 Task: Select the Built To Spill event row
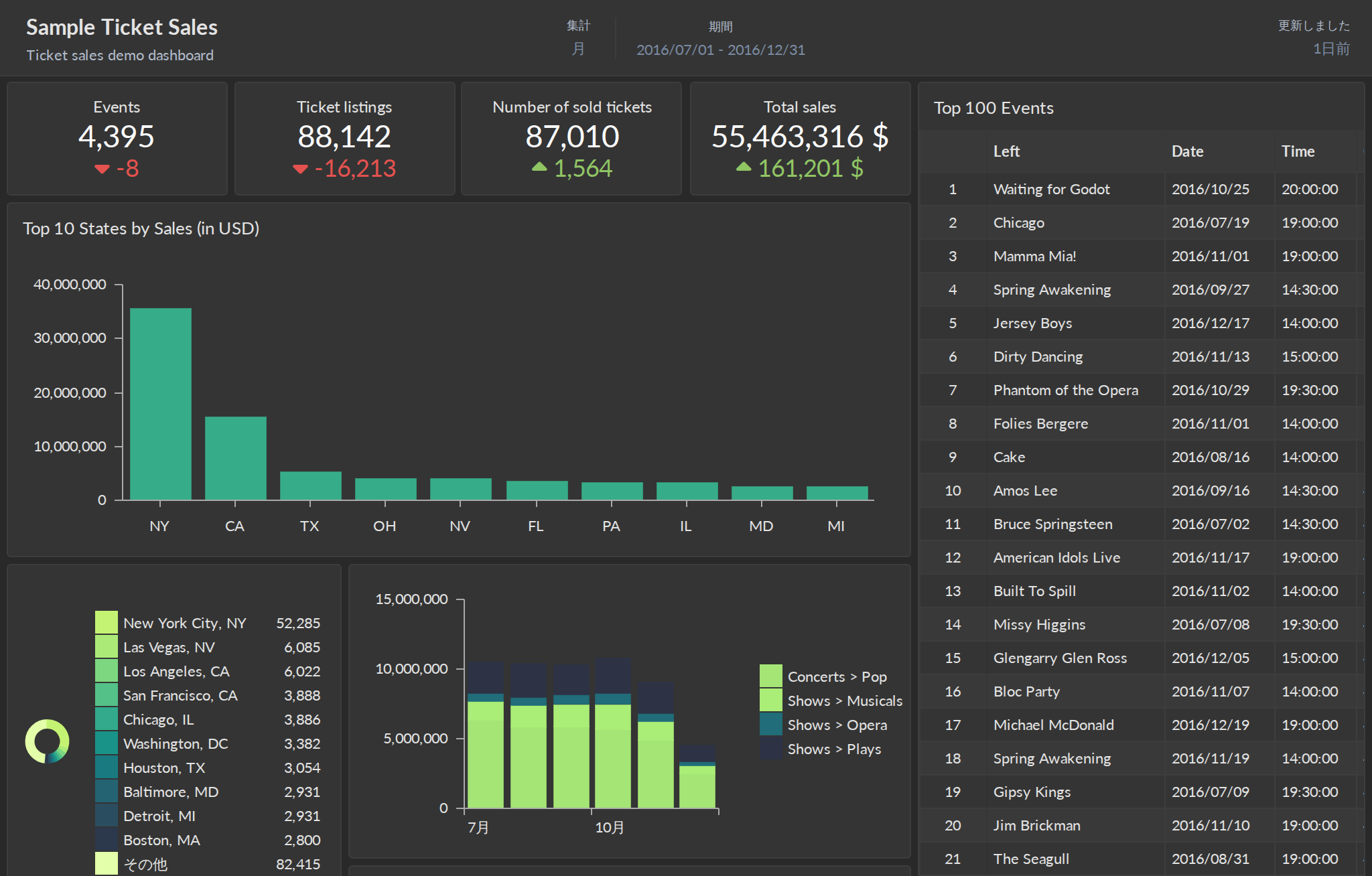[1142, 591]
